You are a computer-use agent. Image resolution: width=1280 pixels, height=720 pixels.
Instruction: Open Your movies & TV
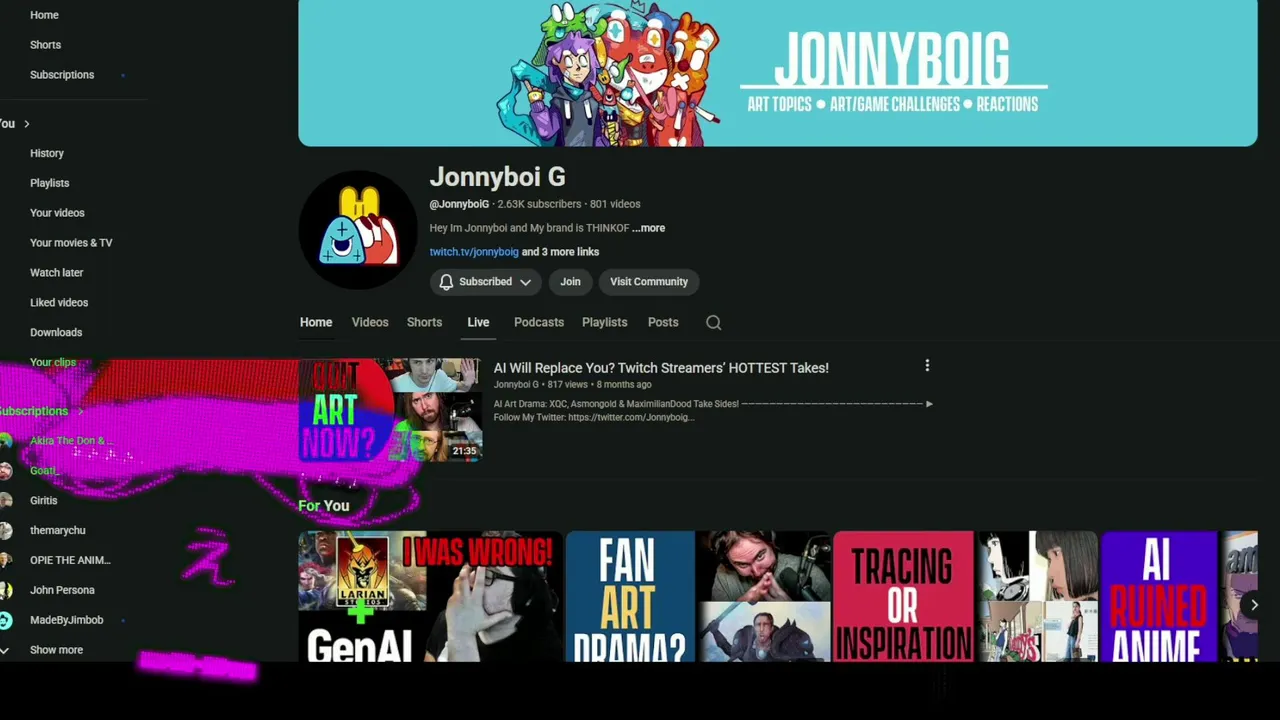coord(71,243)
